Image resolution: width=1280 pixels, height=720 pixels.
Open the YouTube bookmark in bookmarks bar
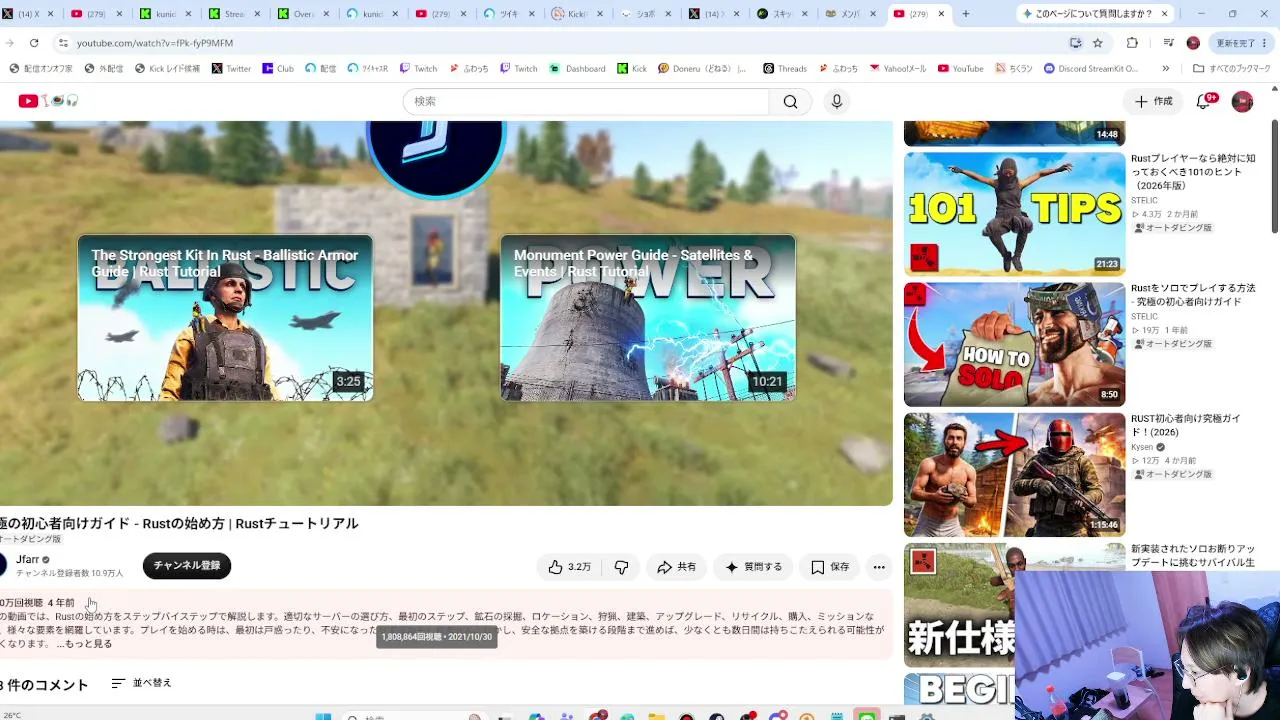[x=960, y=69]
